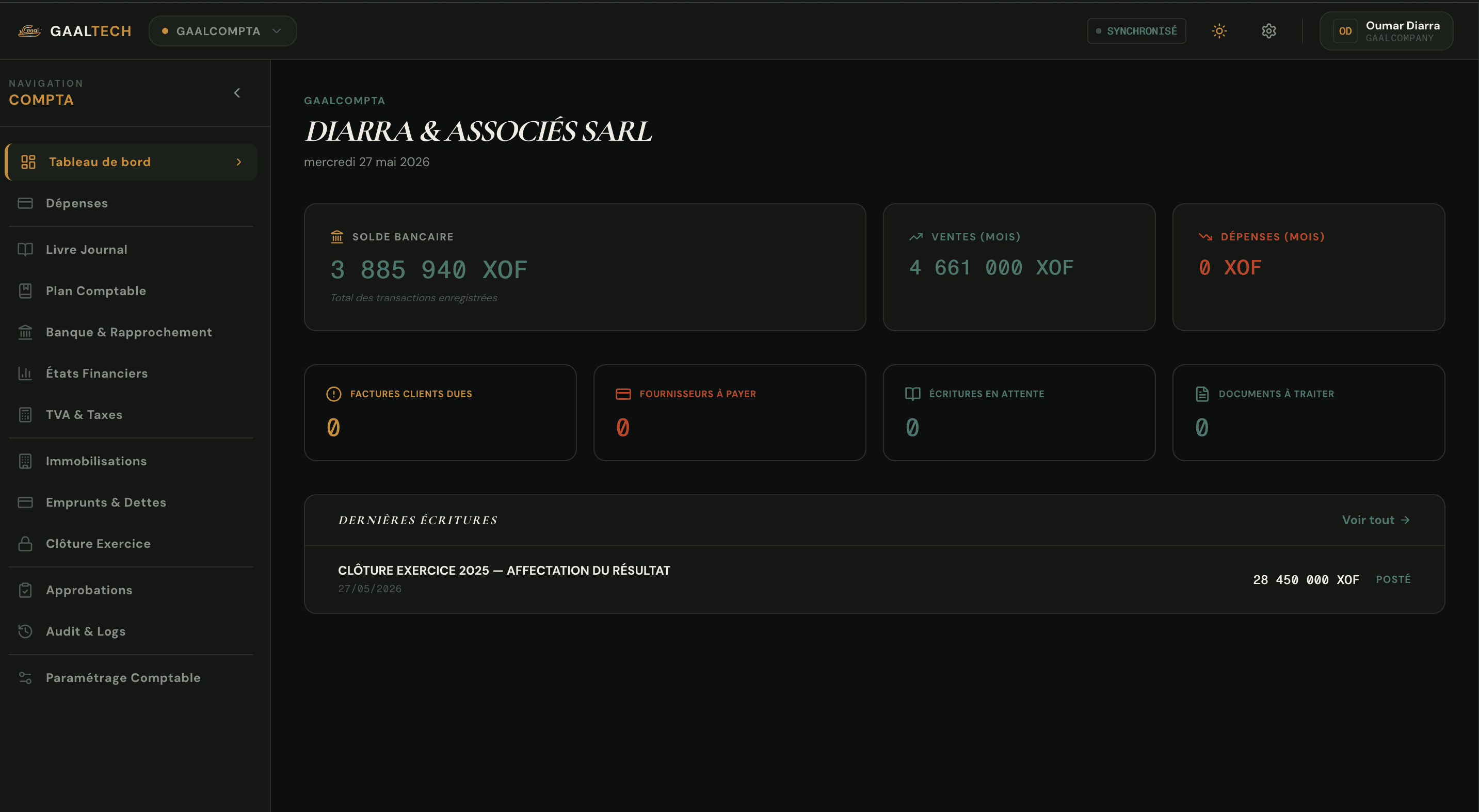Image resolution: width=1479 pixels, height=812 pixels.
Task: Click the Plan Comptable icon
Action: [25, 291]
